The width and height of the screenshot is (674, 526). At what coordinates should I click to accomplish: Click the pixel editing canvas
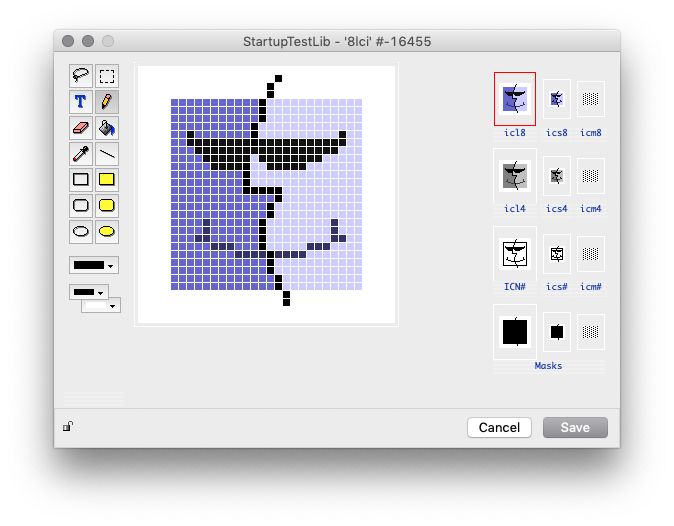(x=267, y=194)
